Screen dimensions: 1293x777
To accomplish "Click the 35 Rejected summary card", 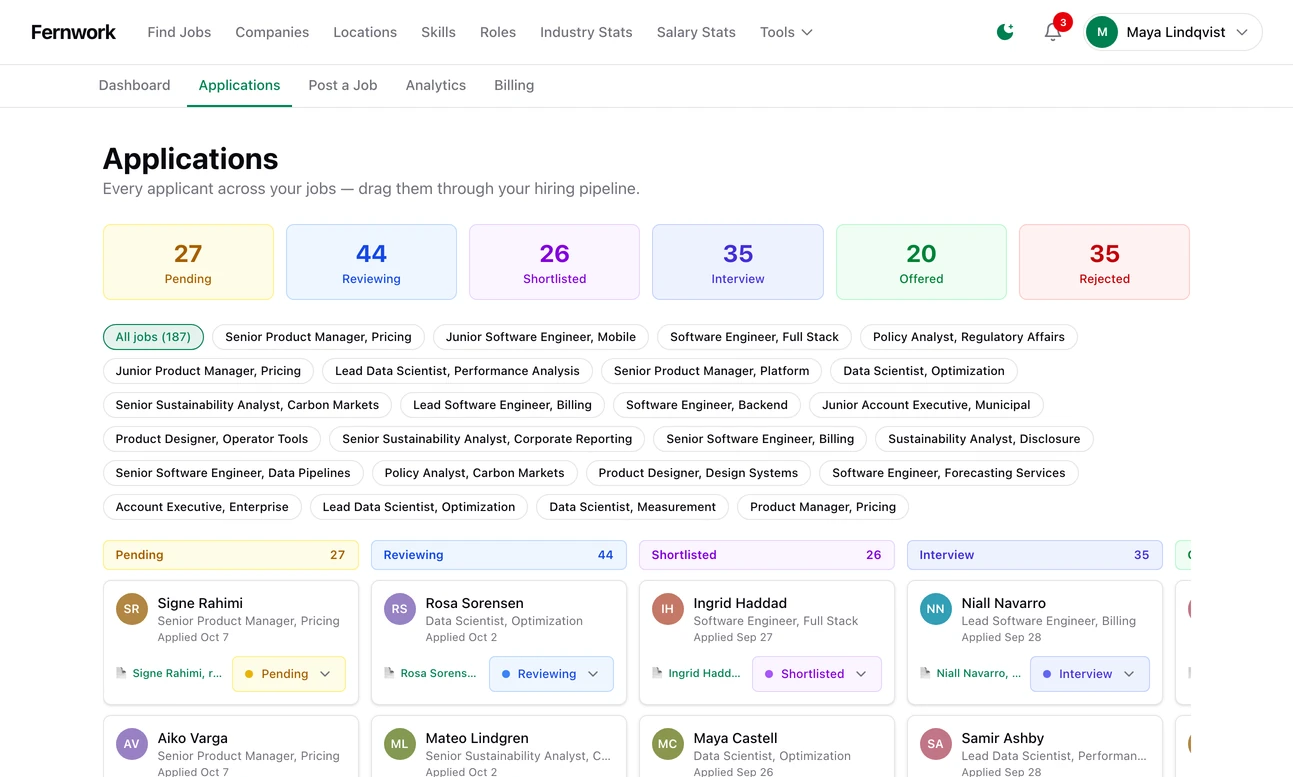I will tap(1104, 262).
